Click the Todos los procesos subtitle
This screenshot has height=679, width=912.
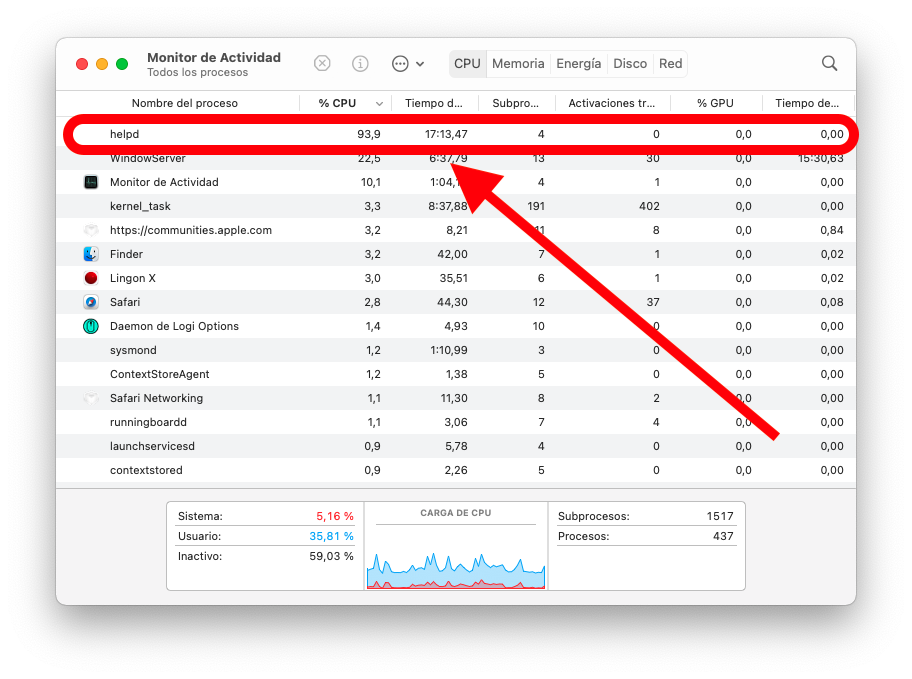(197, 72)
